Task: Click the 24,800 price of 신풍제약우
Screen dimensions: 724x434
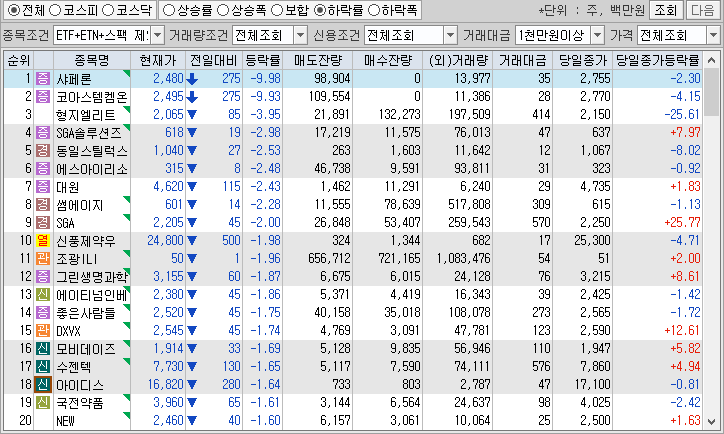Action: pyautogui.click(x=165, y=241)
